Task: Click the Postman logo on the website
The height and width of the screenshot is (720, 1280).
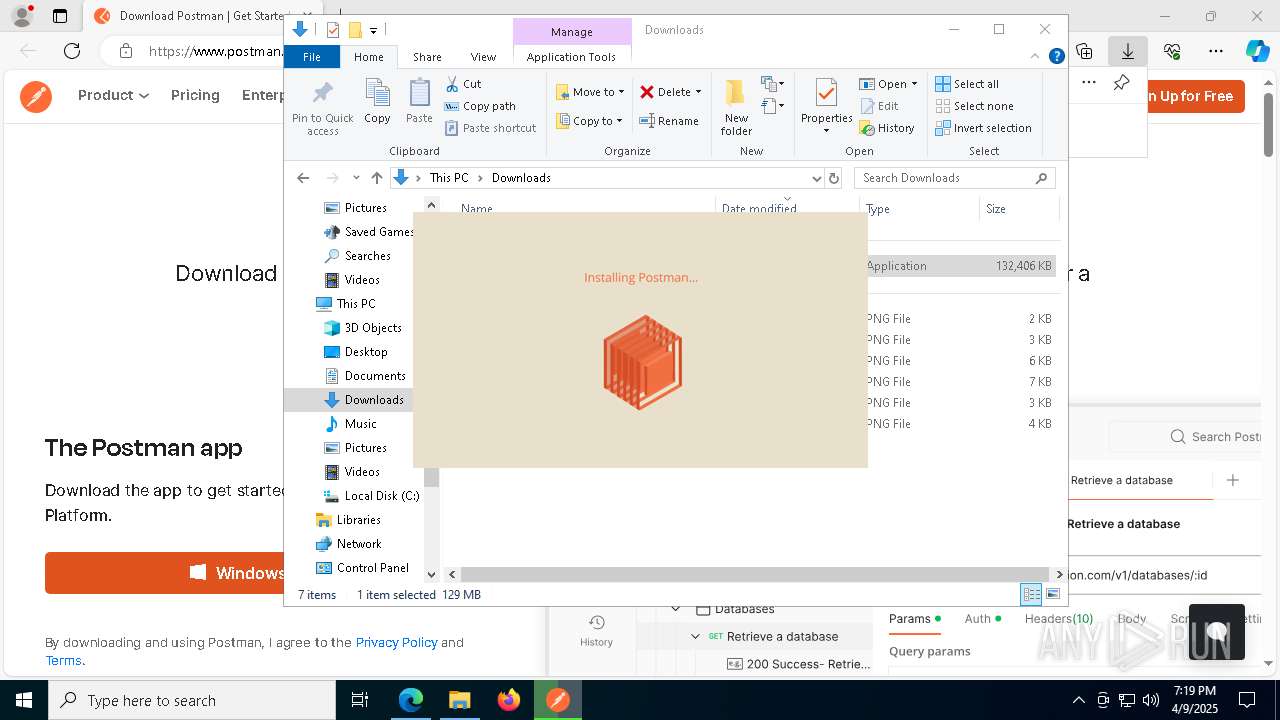Action: [x=36, y=96]
